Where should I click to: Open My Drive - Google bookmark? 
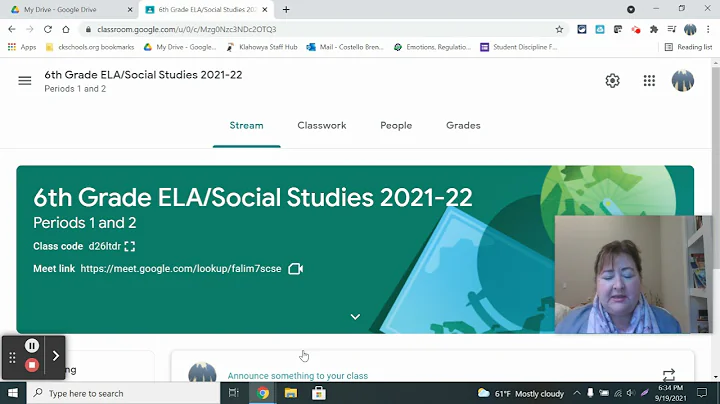coord(180,47)
